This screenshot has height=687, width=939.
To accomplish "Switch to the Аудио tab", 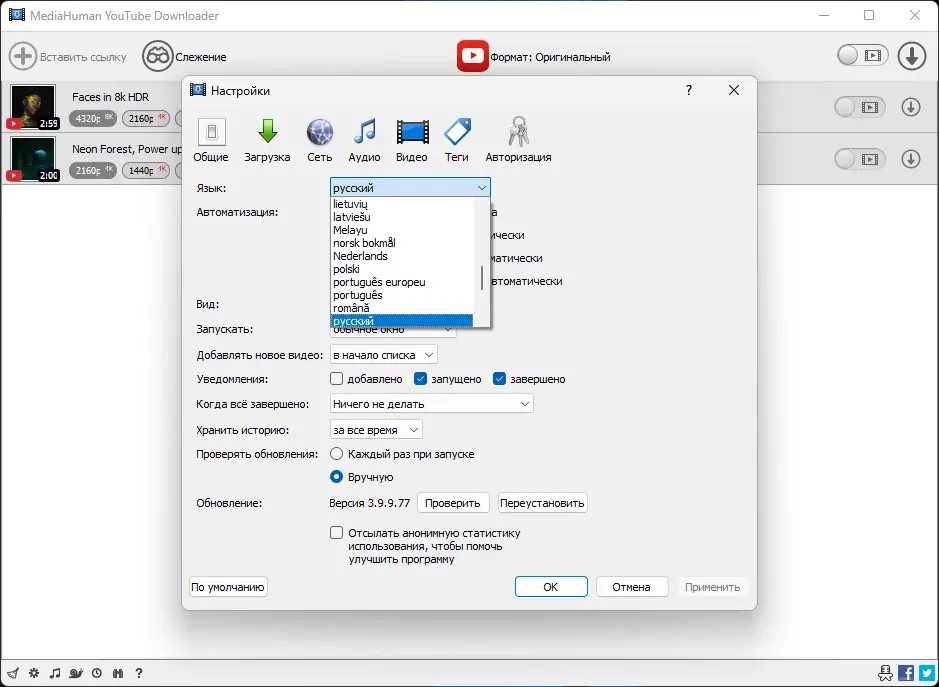I will point(364,140).
